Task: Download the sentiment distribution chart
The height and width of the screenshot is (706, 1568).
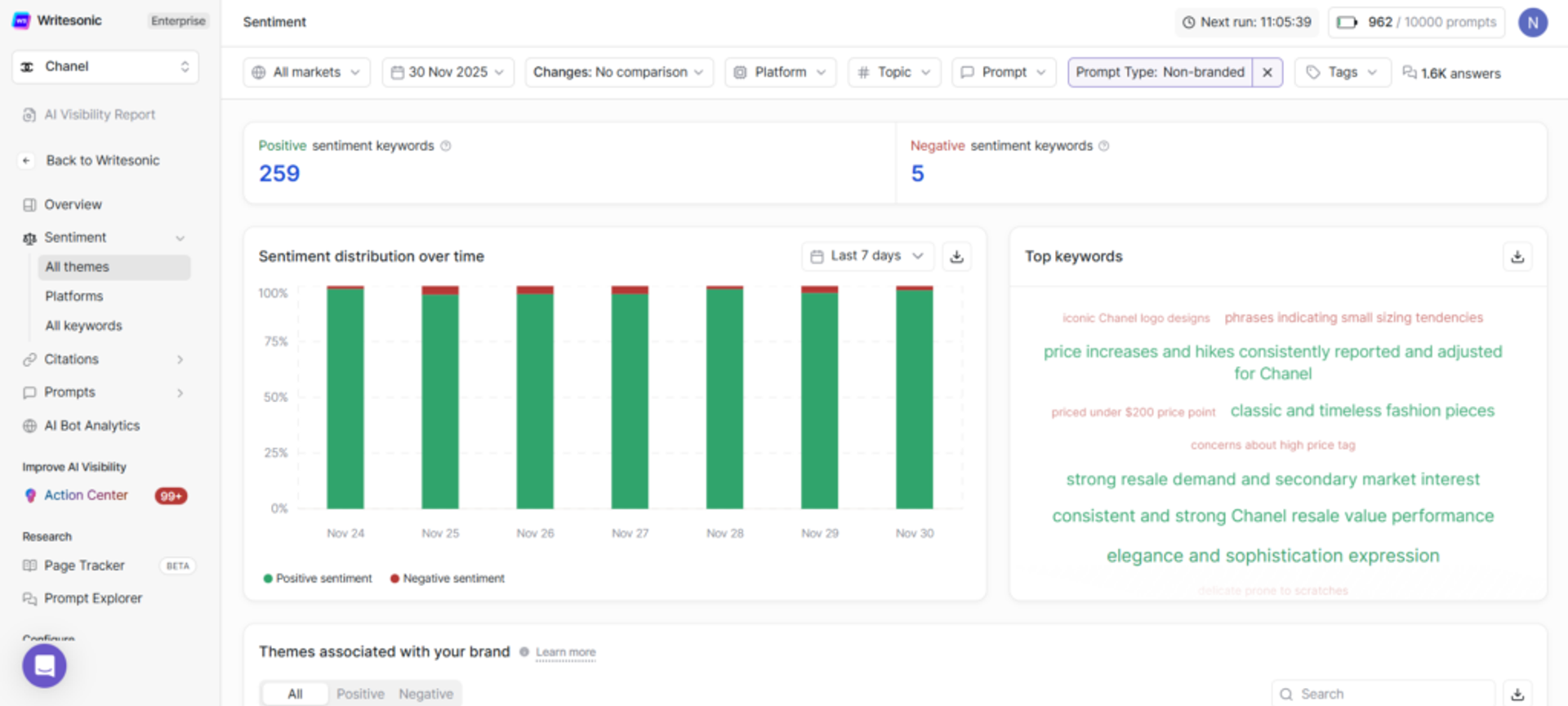Action: click(x=957, y=257)
